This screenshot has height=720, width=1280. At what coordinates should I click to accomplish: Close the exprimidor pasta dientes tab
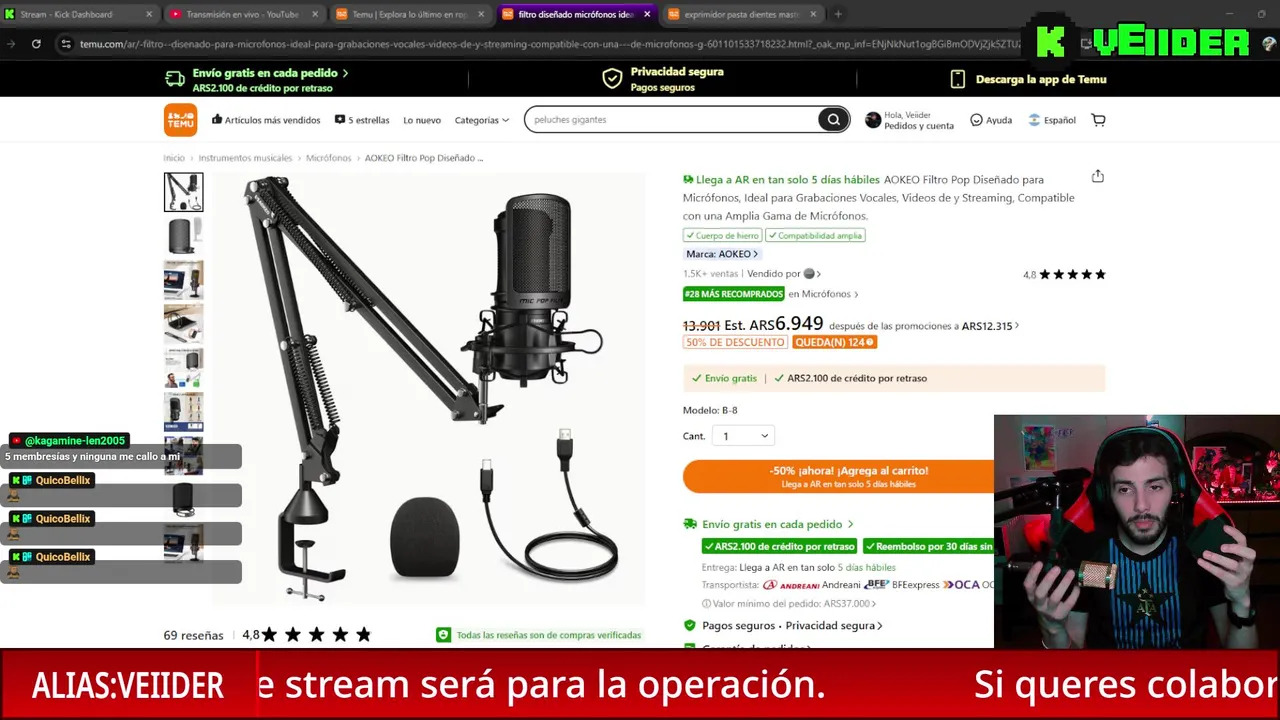tap(813, 14)
